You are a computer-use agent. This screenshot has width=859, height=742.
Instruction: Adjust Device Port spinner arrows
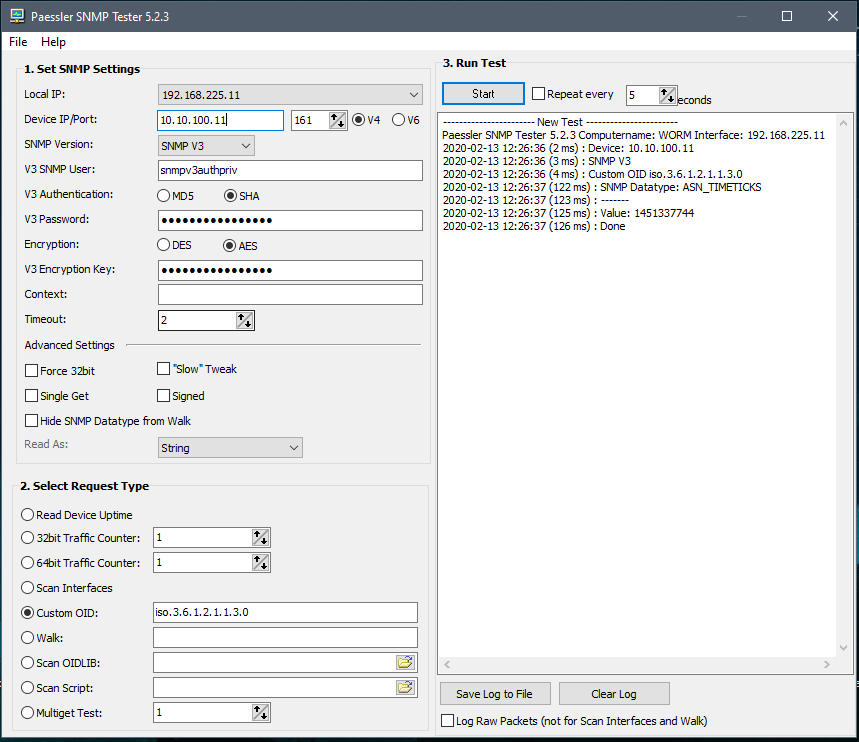pyautogui.click(x=337, y=120)
